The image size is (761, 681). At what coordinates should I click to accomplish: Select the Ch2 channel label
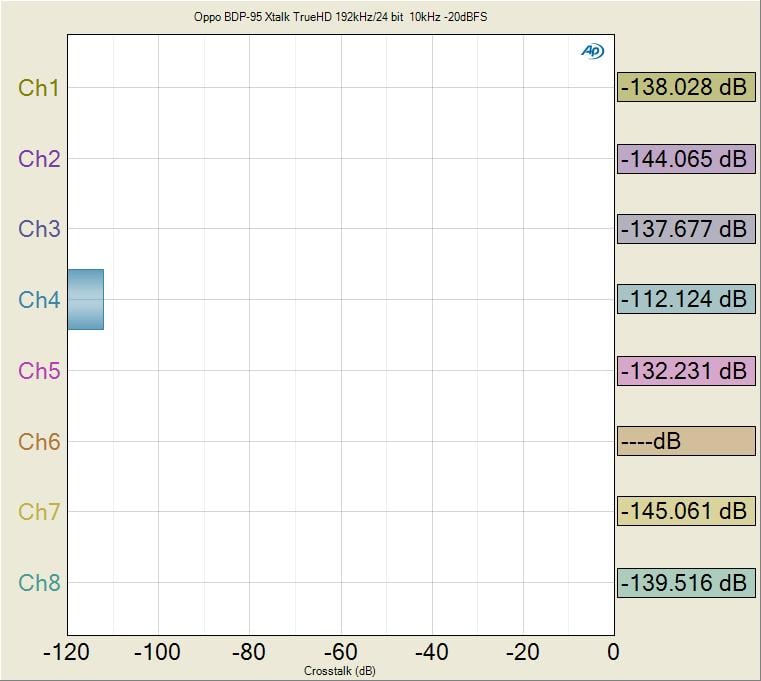click(x=39, y=158)
